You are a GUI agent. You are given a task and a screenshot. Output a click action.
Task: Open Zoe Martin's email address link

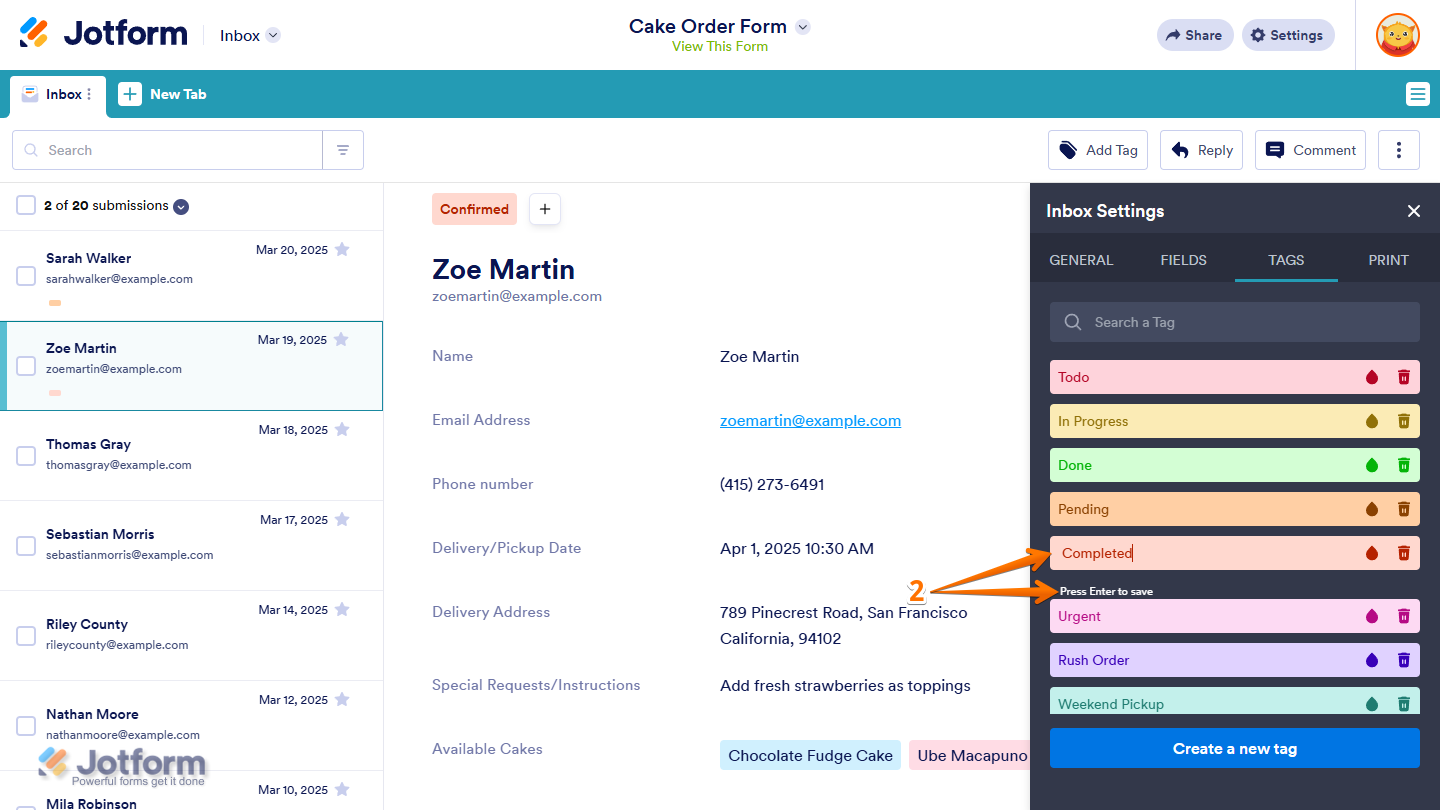pyautogui.click(x=810, y=420)
